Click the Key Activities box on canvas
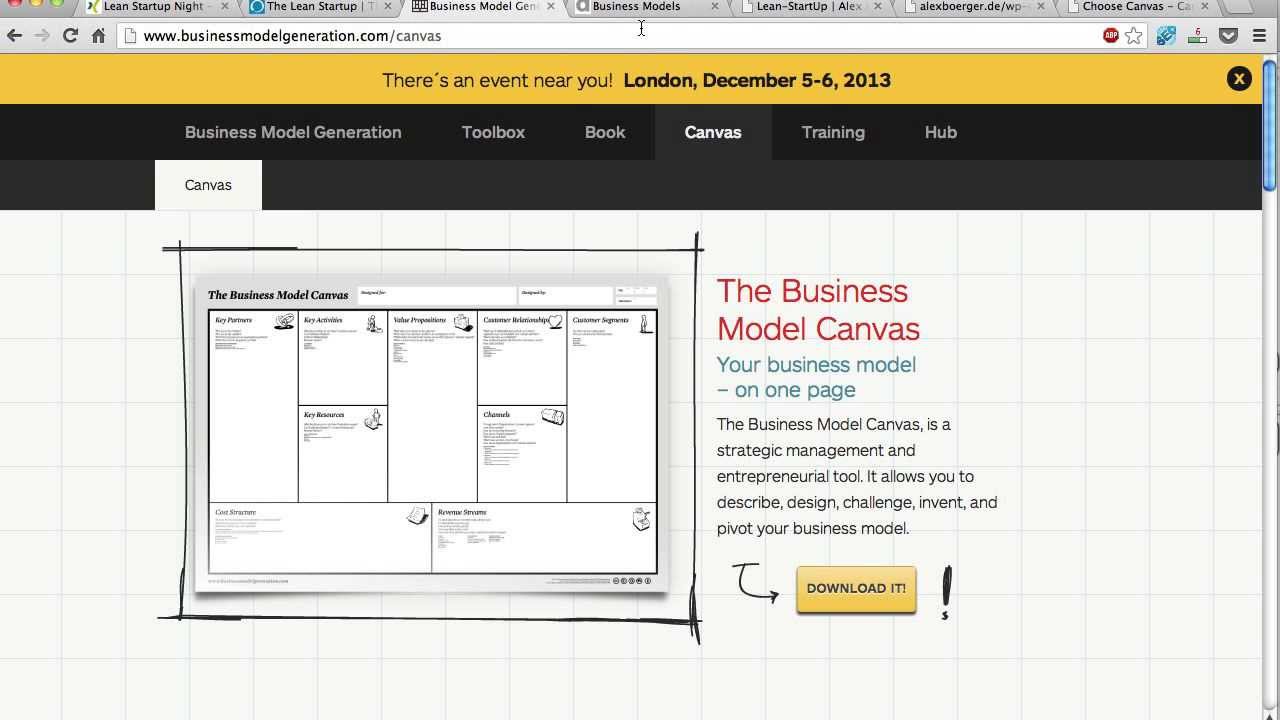Viewport: 1280px width, 720px height. pos(343,357)
